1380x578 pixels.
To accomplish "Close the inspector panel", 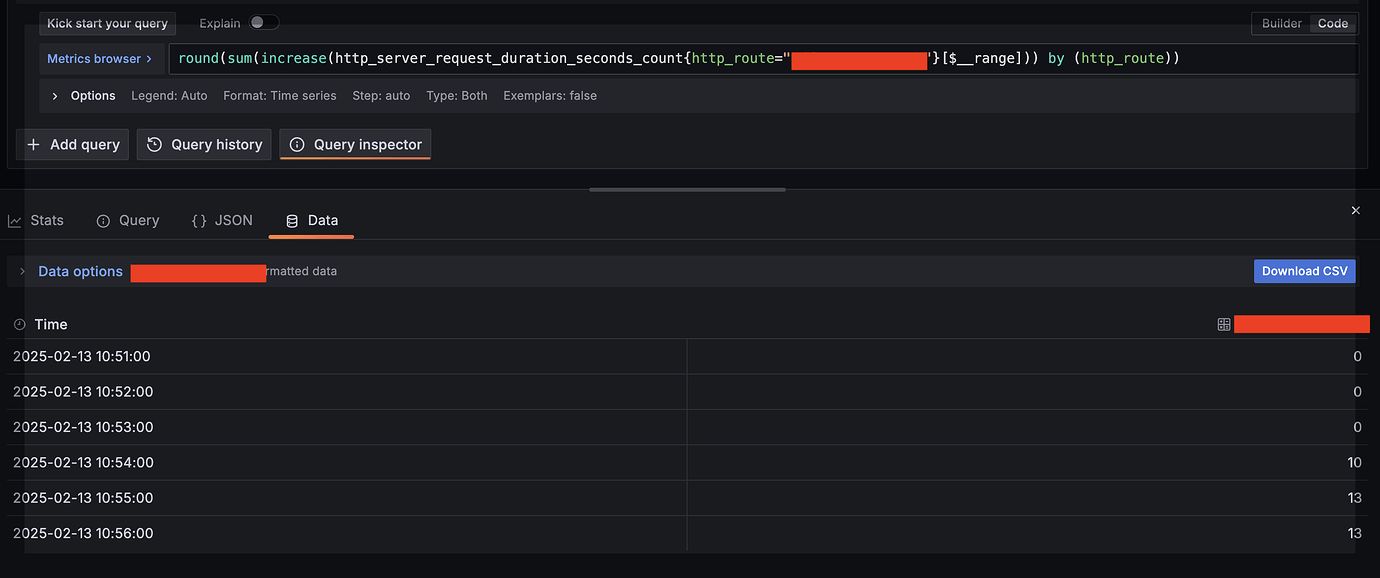I will [x=1355, y=210].
